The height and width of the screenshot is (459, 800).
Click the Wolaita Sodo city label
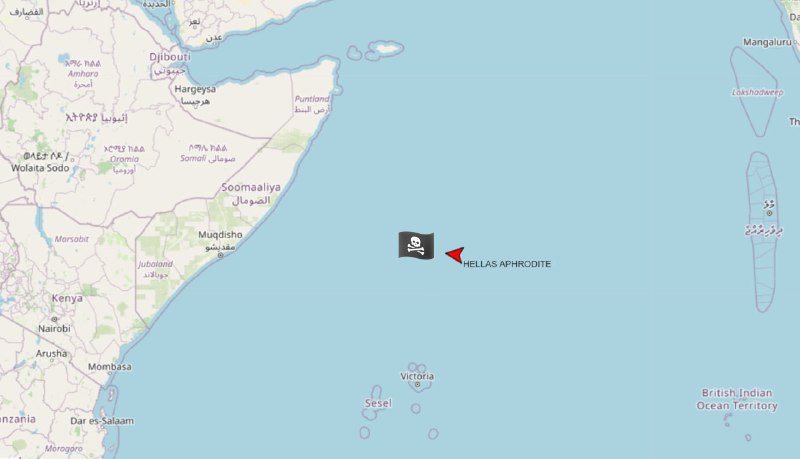[40, 168]
